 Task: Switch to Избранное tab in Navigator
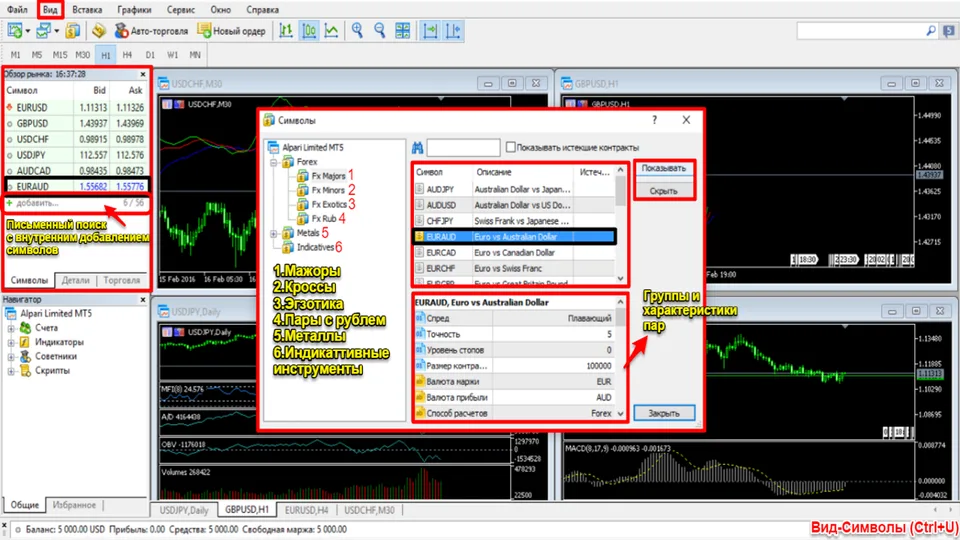coord(74,505)
